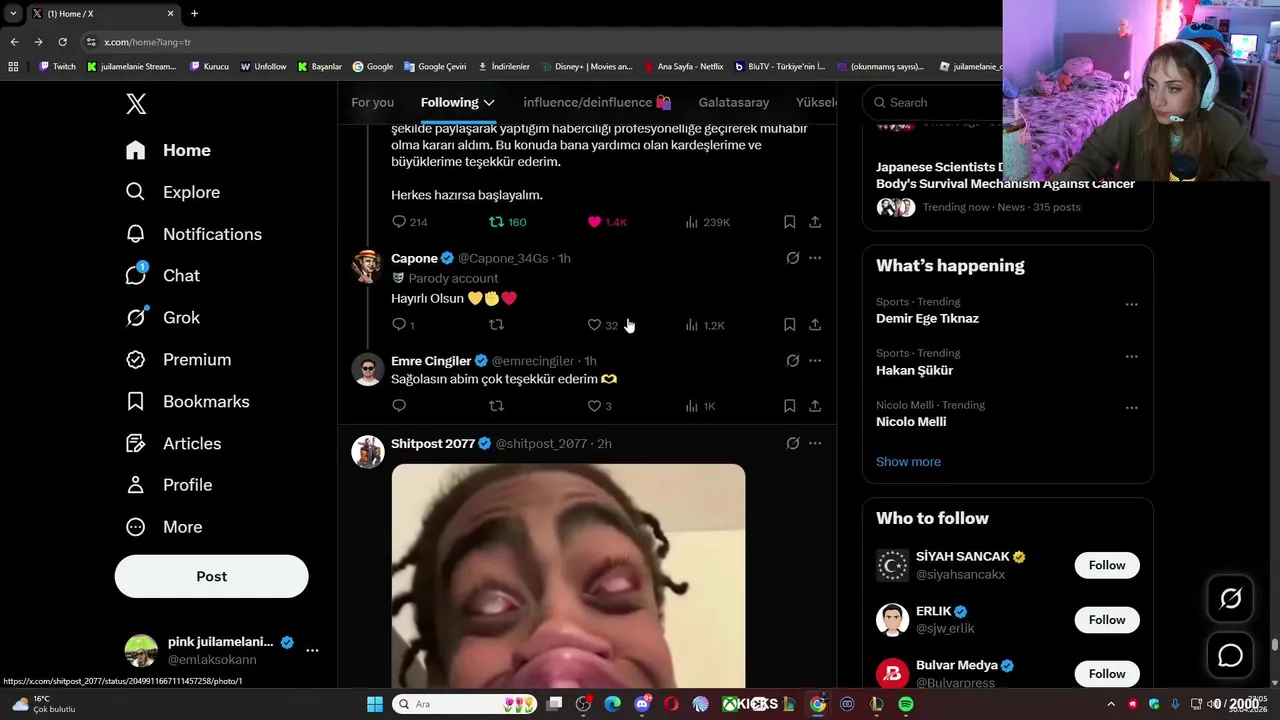Open Spotify from the taskbar
This screenshot has width=1280, height=720.
point(905,704)
